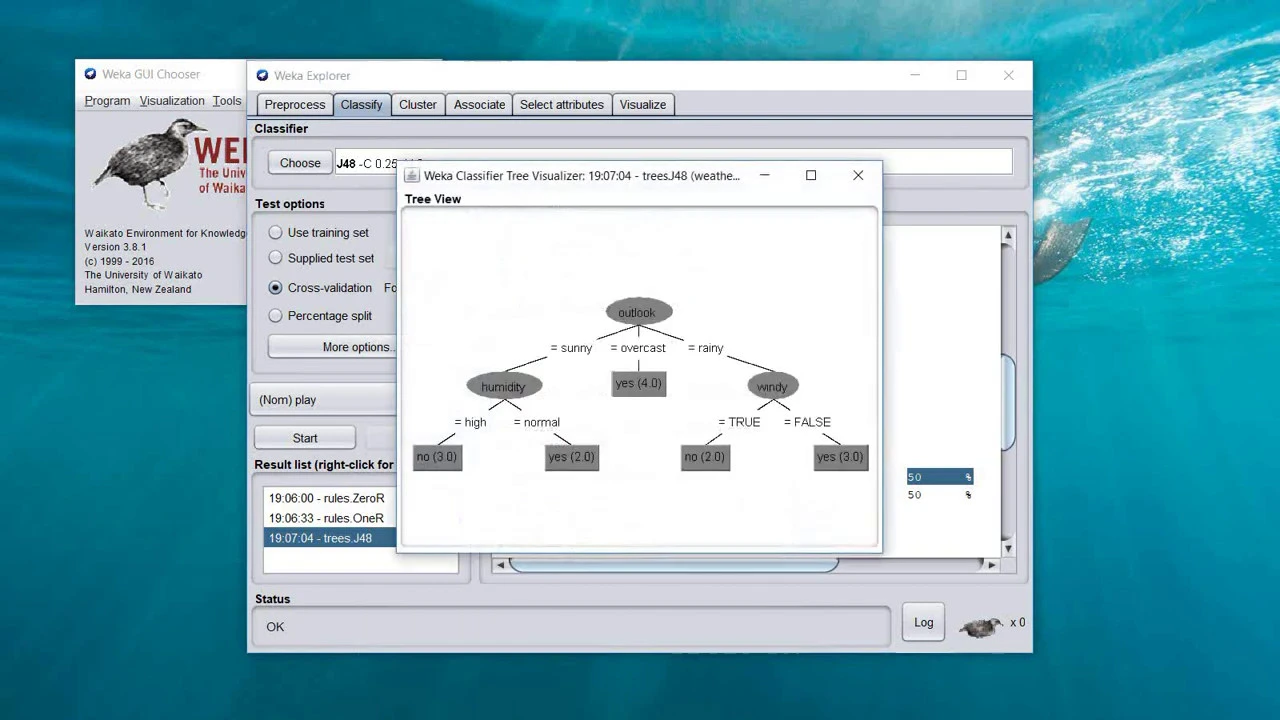The width and height of the screenshot is (1280, 720).
Task: Maximize the Tree Visualizer window
Action: point(811,175)
